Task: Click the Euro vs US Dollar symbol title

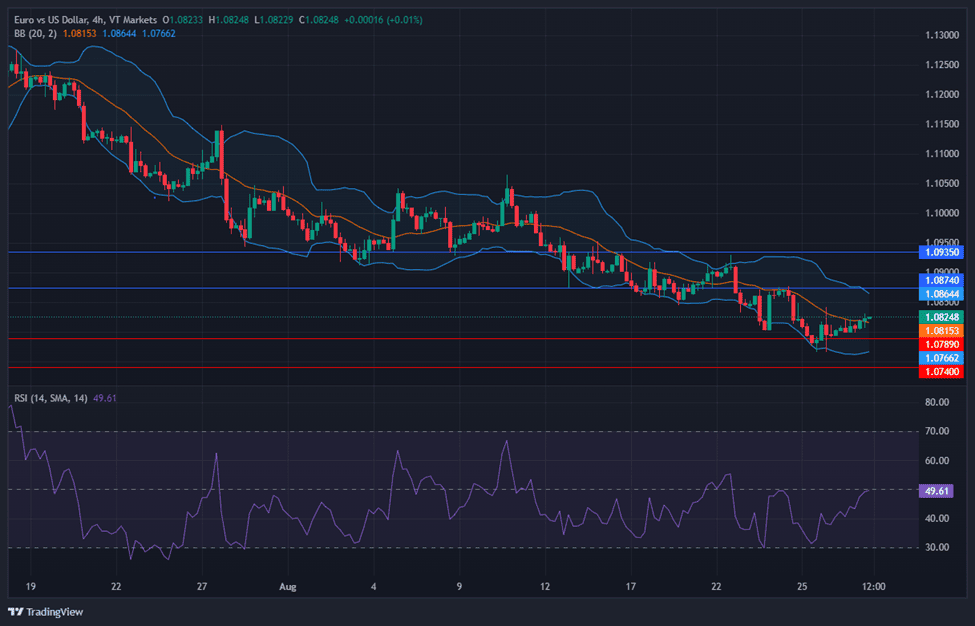Action: (55, 19)
